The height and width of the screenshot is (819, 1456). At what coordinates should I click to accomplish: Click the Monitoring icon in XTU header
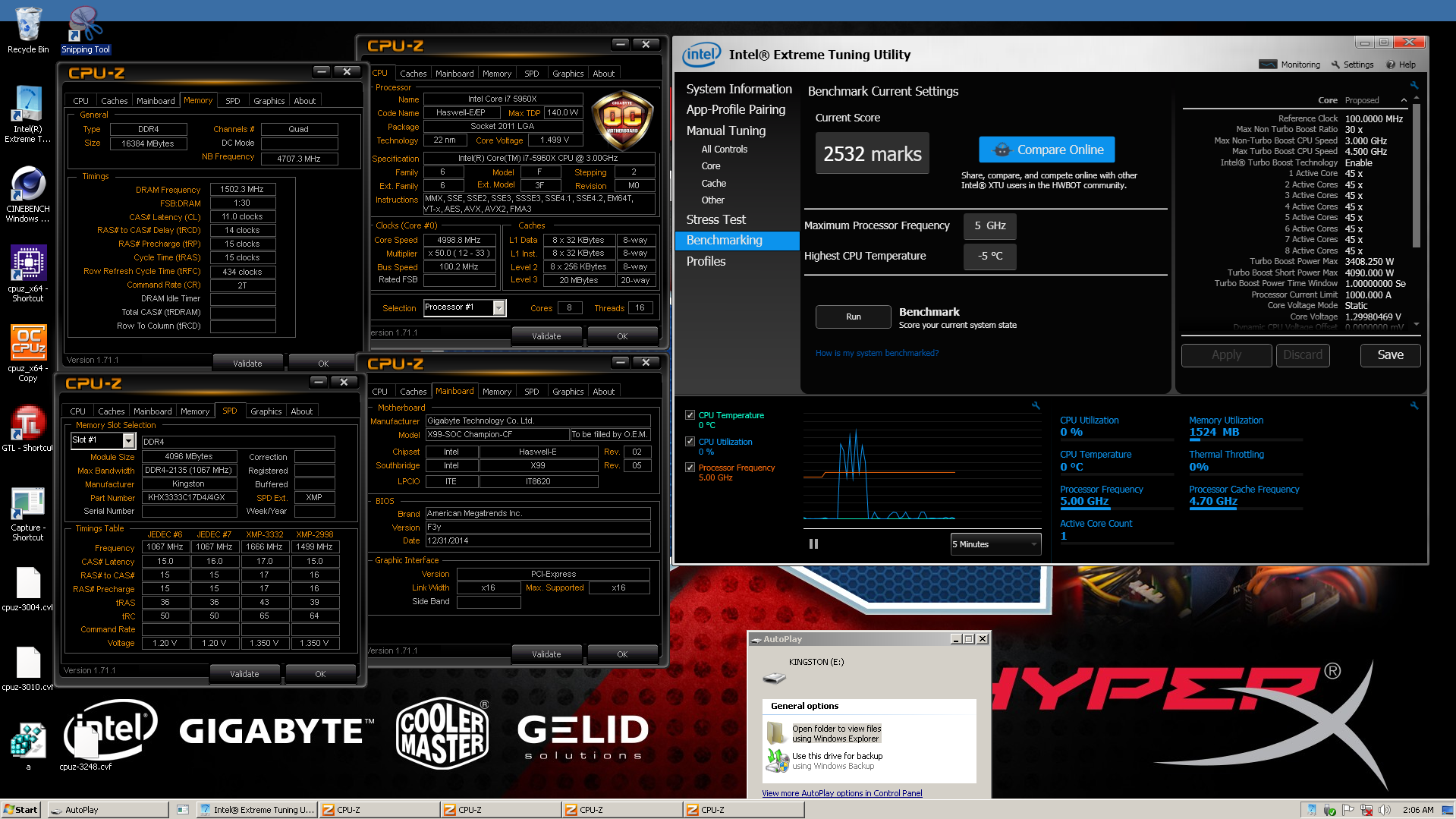[x=1268, y=65]
